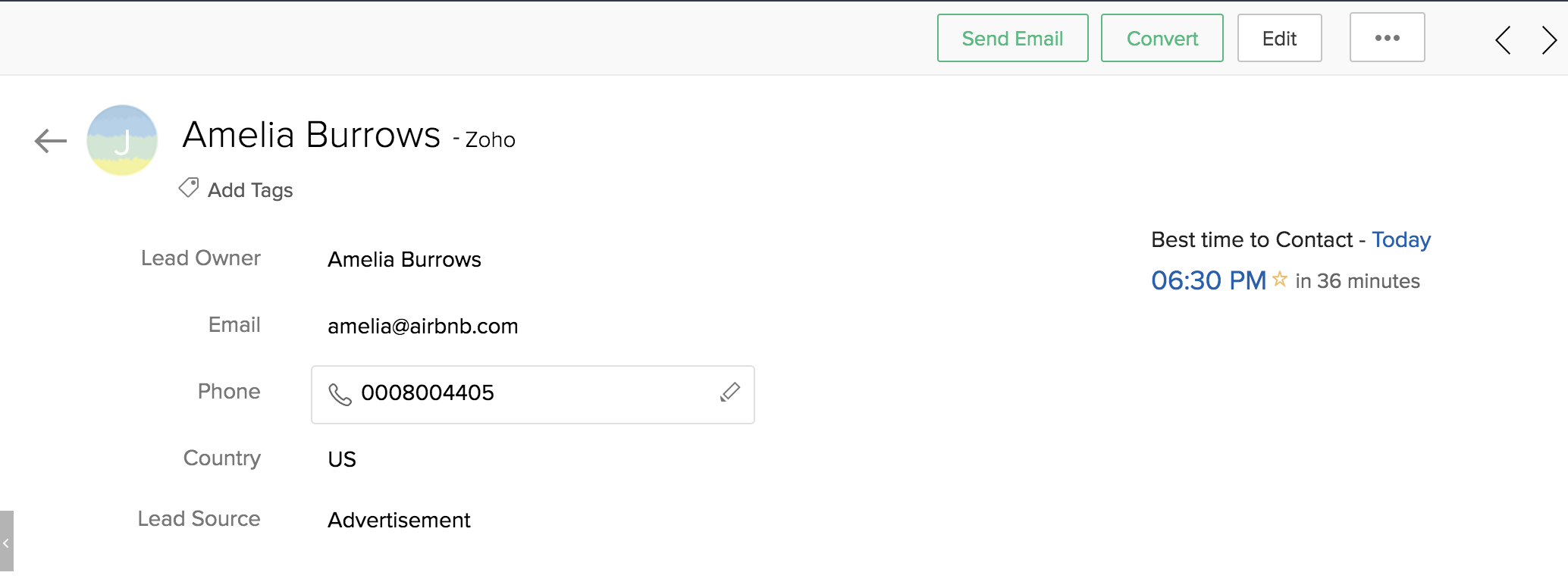Go to the next lead record
Viewport: 1568px width, 588px height.
click(1548, 39)
